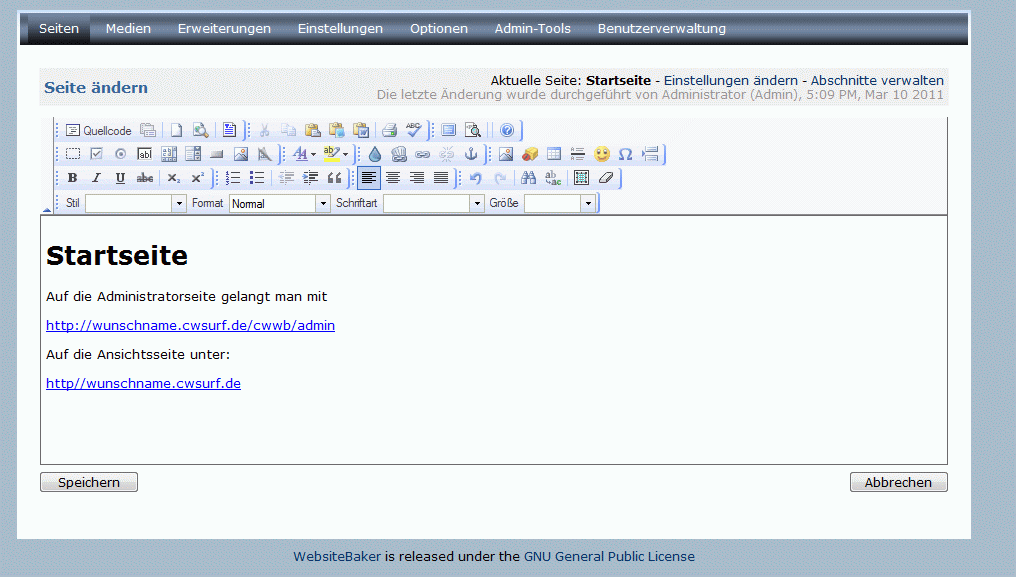
Task: Insert a selection list field
Action: [193, 154]
